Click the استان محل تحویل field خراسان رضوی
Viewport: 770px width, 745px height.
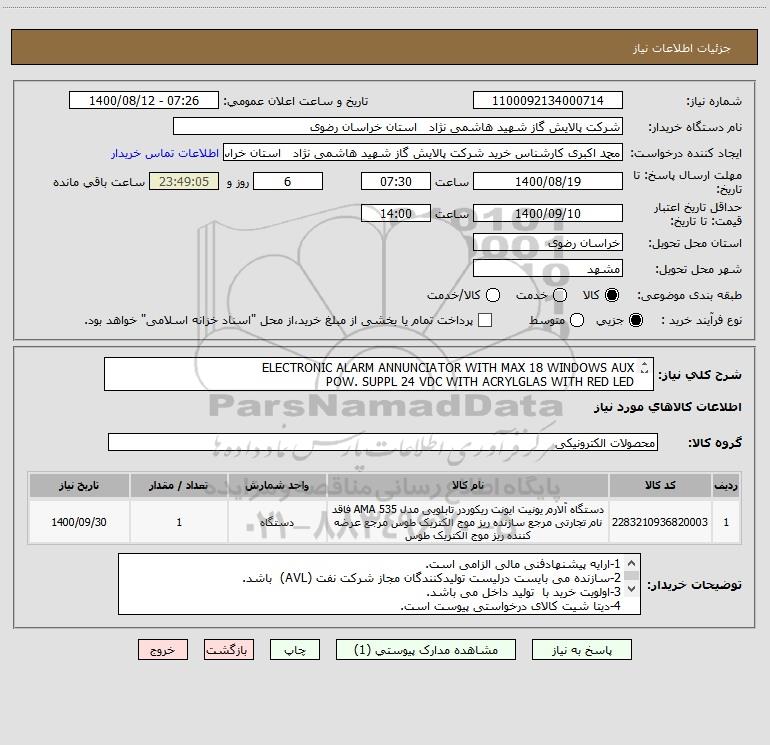[548, 243]
